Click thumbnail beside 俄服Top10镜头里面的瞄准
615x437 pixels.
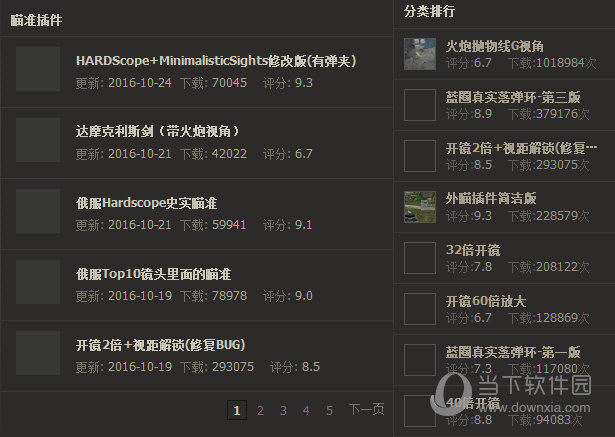click(38, 283)
